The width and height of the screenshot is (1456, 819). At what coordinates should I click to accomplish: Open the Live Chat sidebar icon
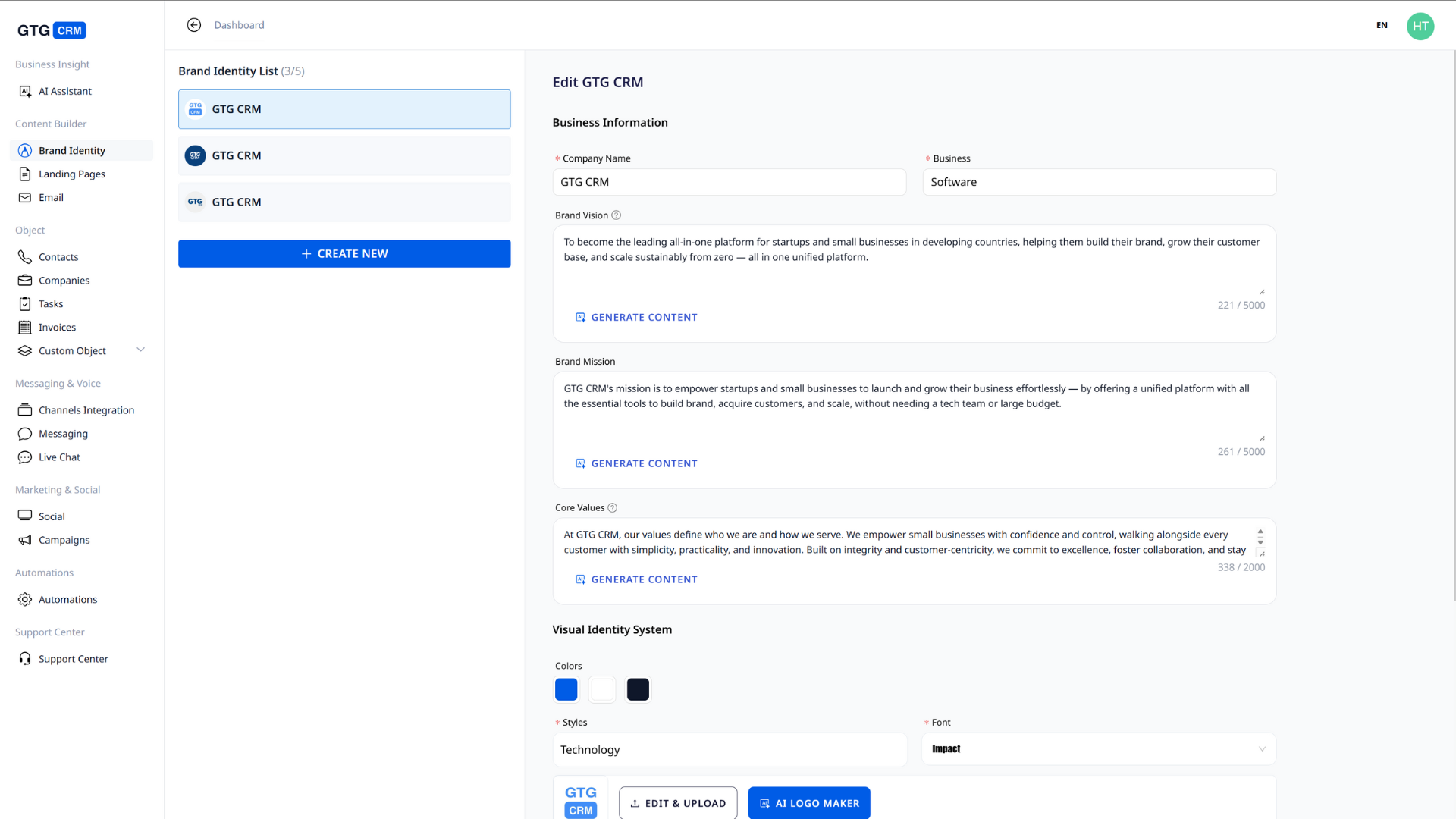pyautogui.click(x=25, y=457)
